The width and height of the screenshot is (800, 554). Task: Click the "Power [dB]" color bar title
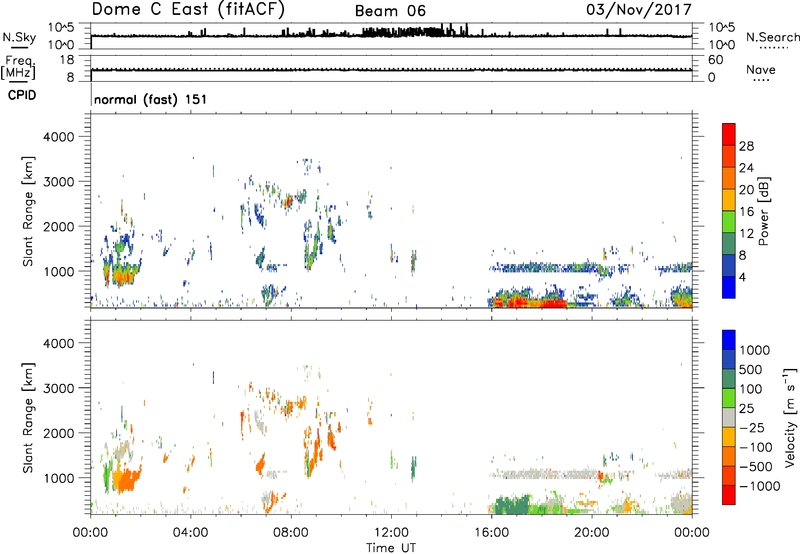tap(764, 211)
